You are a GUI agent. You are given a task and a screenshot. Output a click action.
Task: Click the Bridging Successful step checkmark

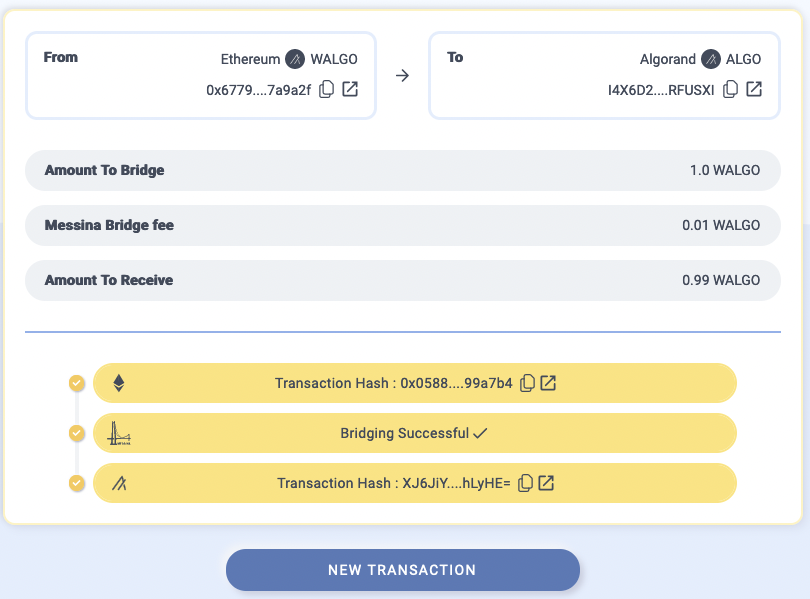point(77,433)
